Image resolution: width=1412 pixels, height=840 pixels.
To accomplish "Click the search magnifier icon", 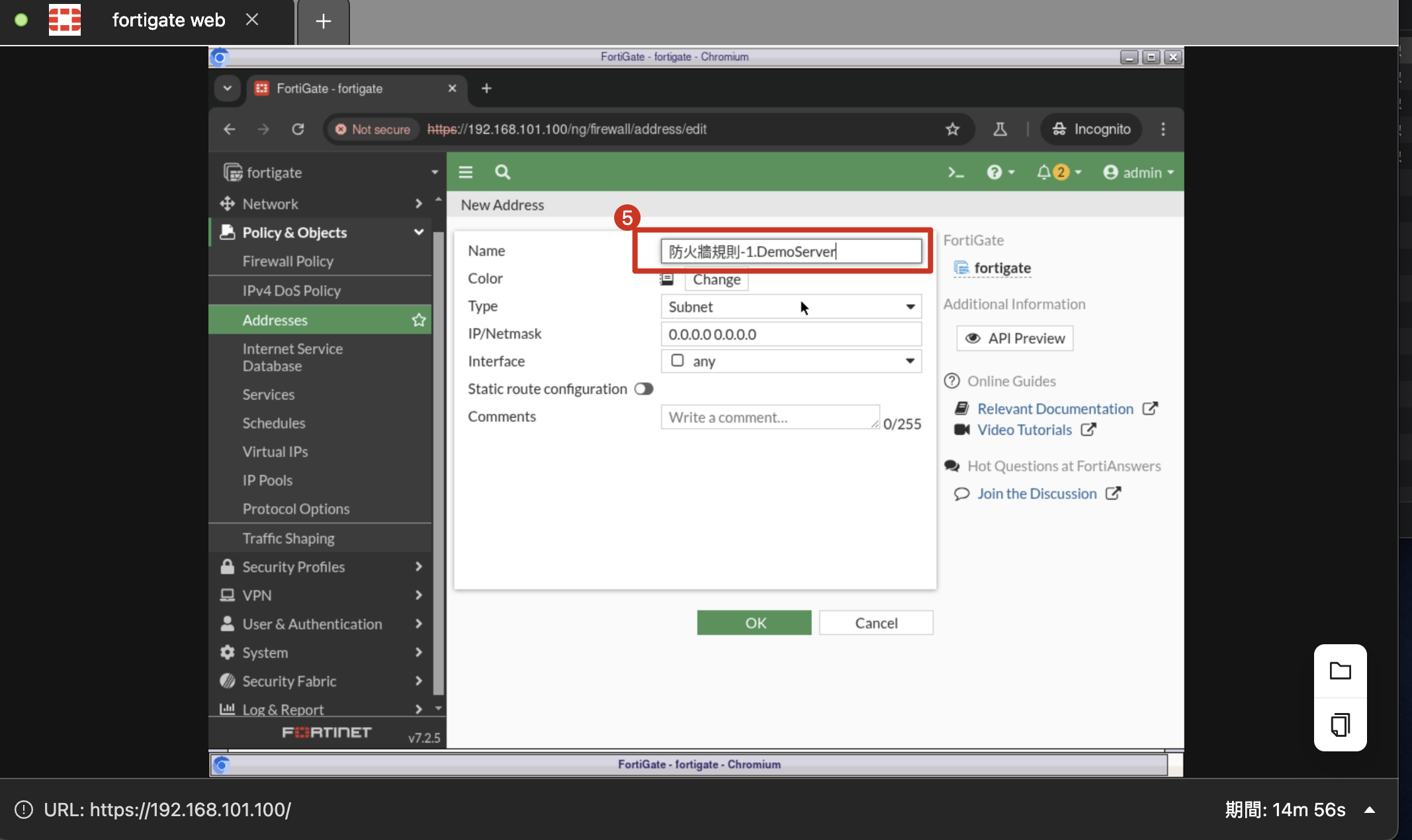I will [502, 173].
